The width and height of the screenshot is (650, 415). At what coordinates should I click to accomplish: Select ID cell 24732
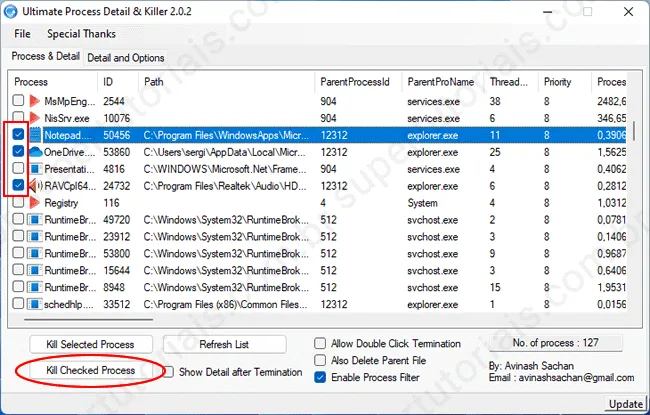116,186
